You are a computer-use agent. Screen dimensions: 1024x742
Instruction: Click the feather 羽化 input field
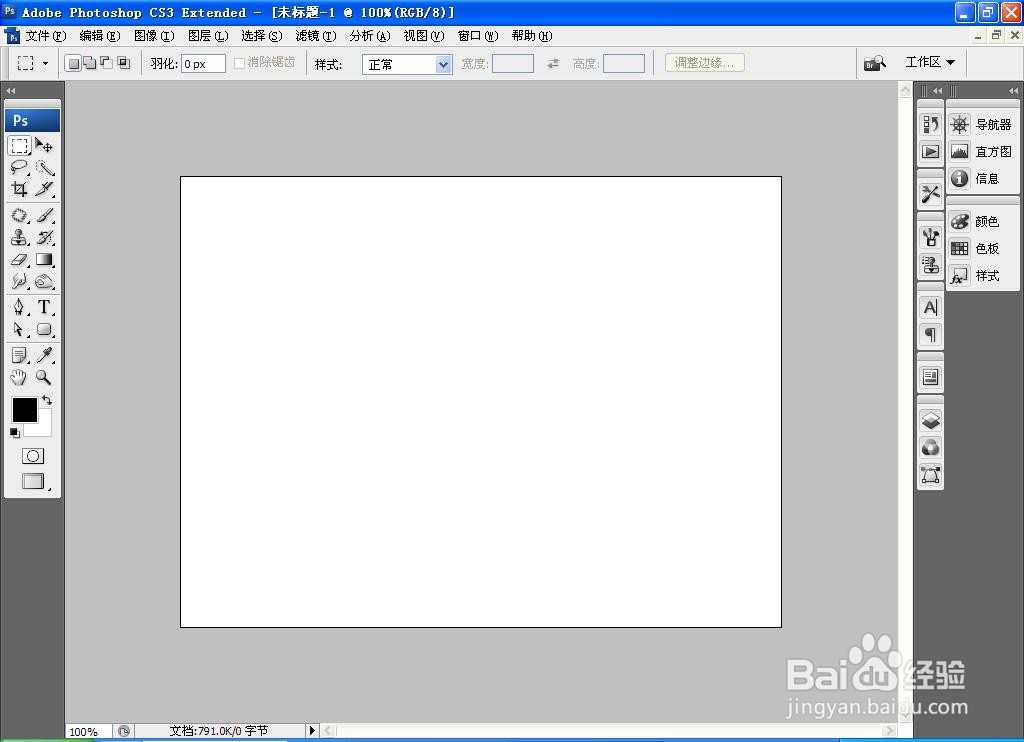203,63
